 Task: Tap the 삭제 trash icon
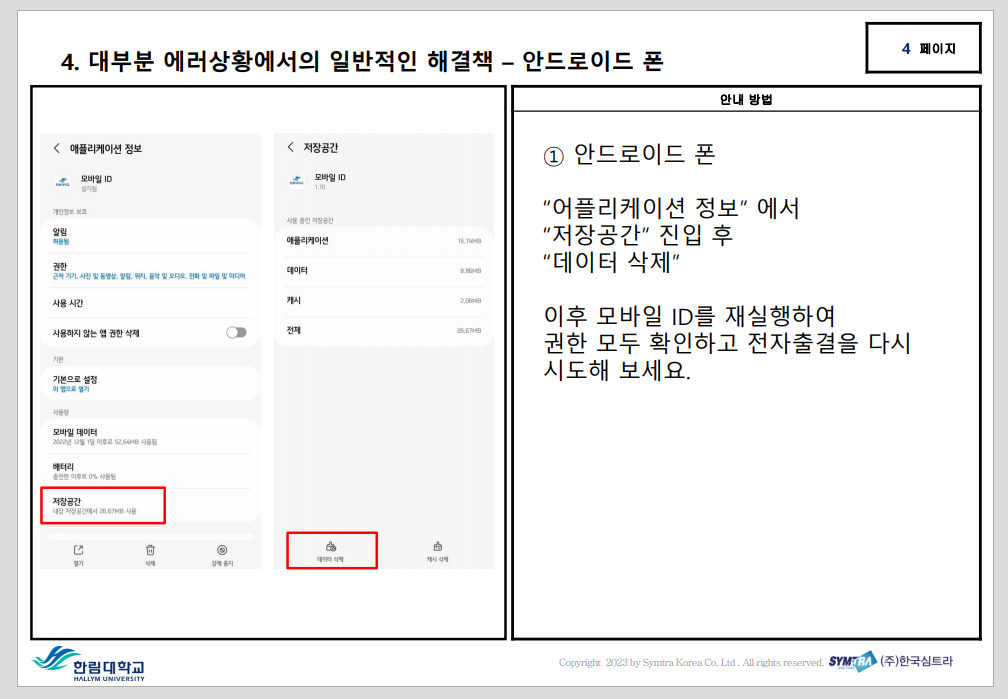(150, 550)
